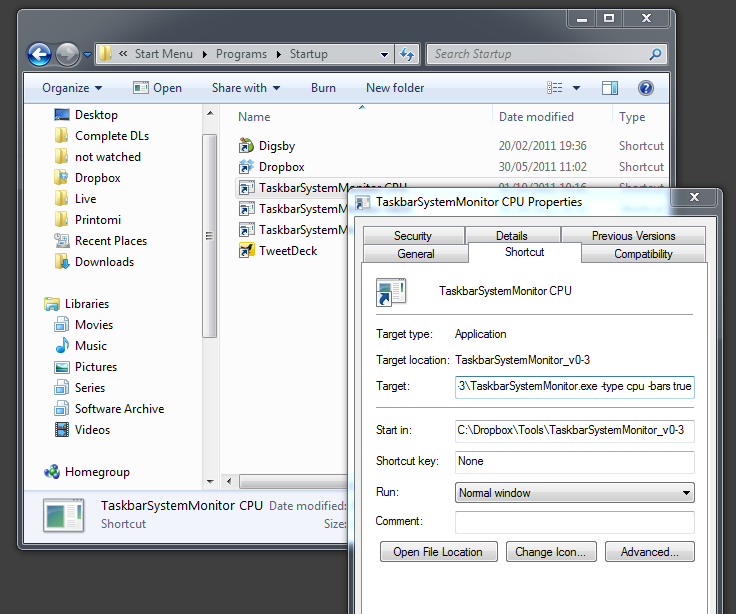
Task: Click the Advanced button
Action: (649, 552)
